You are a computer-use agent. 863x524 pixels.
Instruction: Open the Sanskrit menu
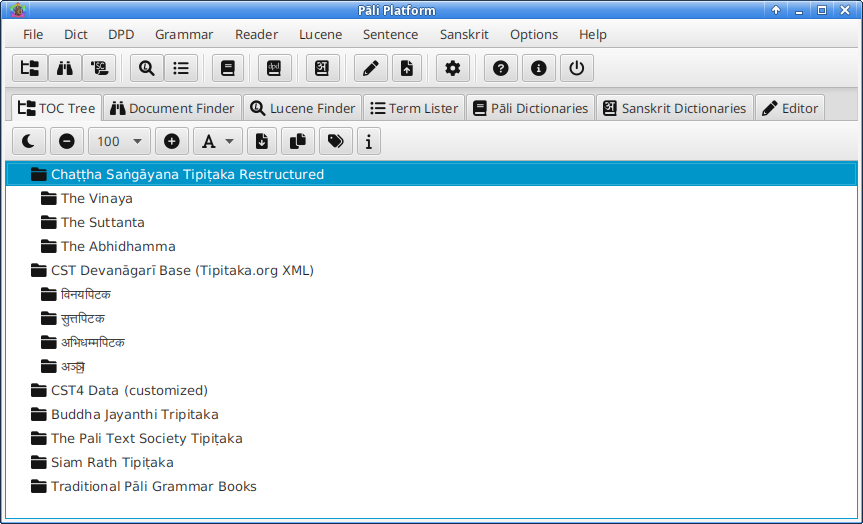click(x=464, y=34)
